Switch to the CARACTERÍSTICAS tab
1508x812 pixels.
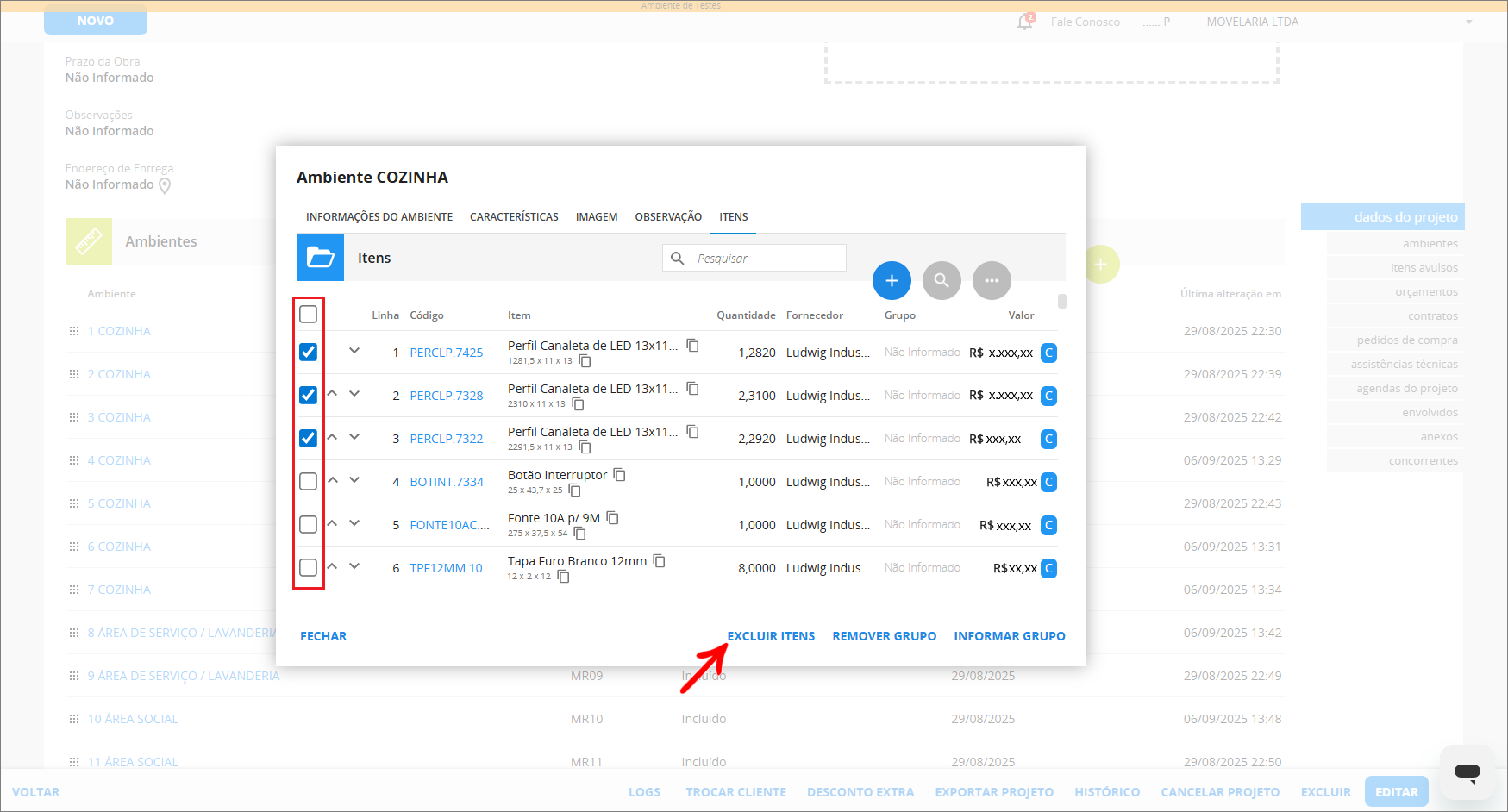click(514, 217)
